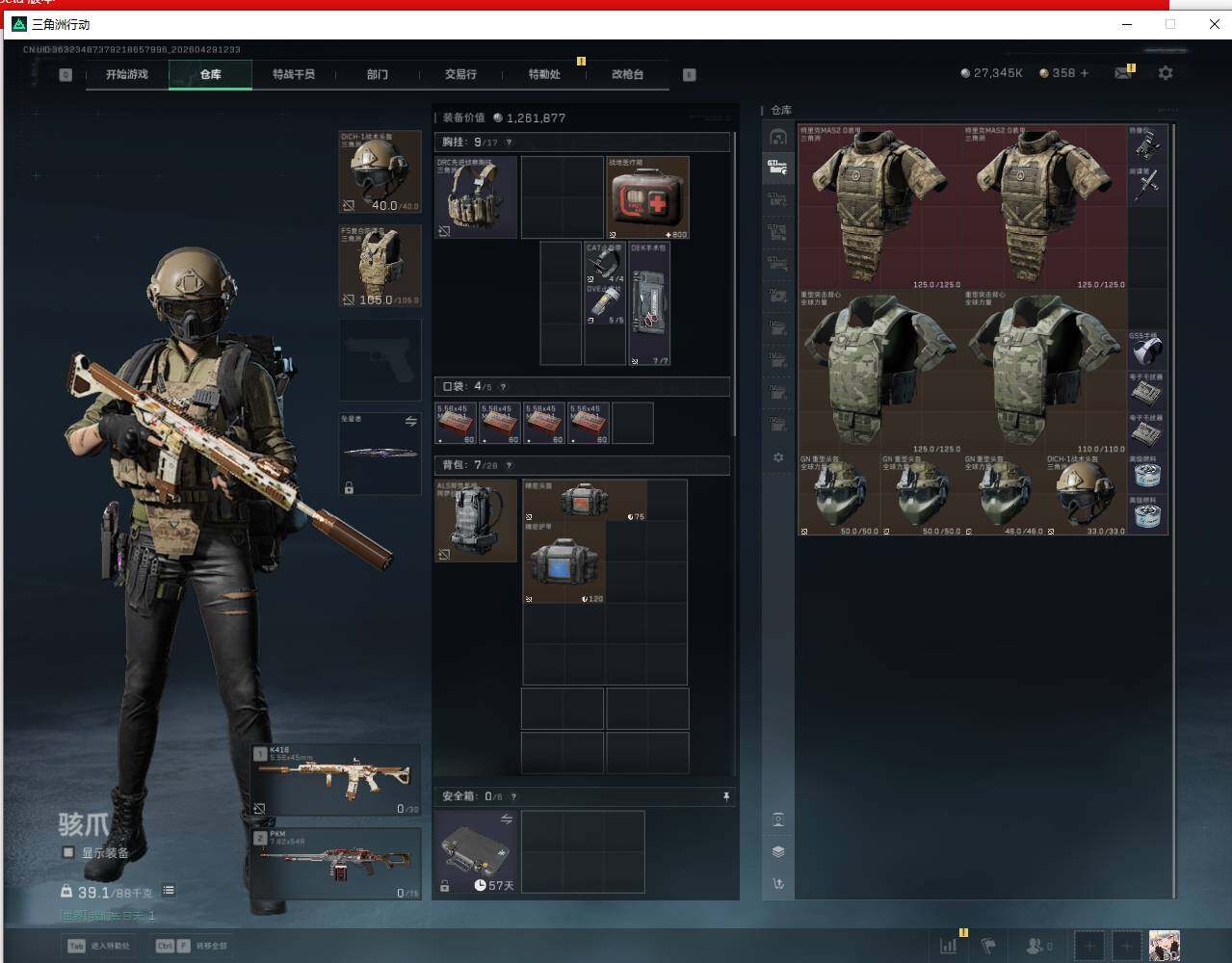The height and width of the screenshot is (963, 1232).
Task: Click the help icon beside 胸挂 9/17
Action: [509, 143]
